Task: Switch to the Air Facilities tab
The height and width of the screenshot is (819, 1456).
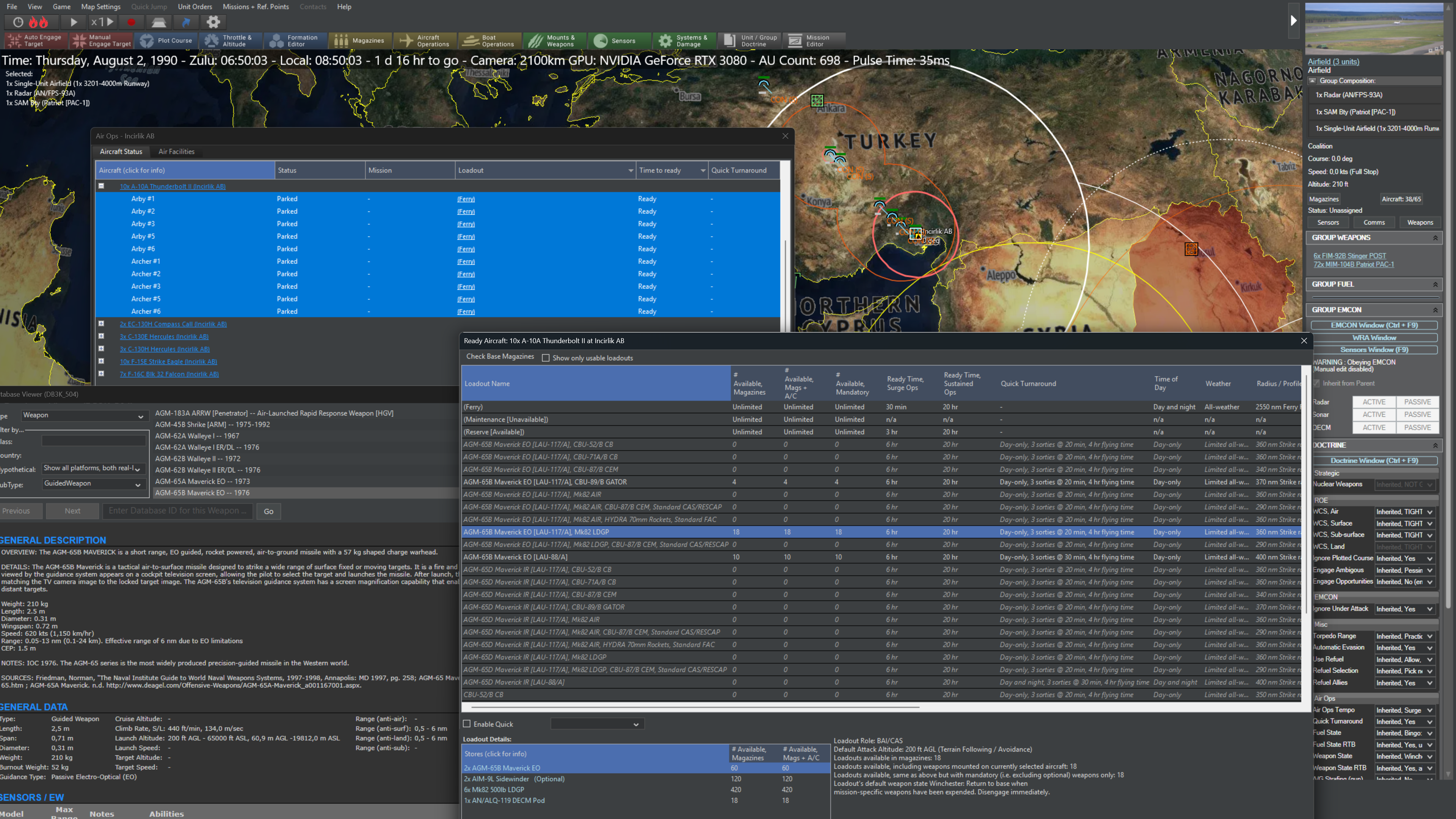Action: pyautogui.click(x=176, y=152)
